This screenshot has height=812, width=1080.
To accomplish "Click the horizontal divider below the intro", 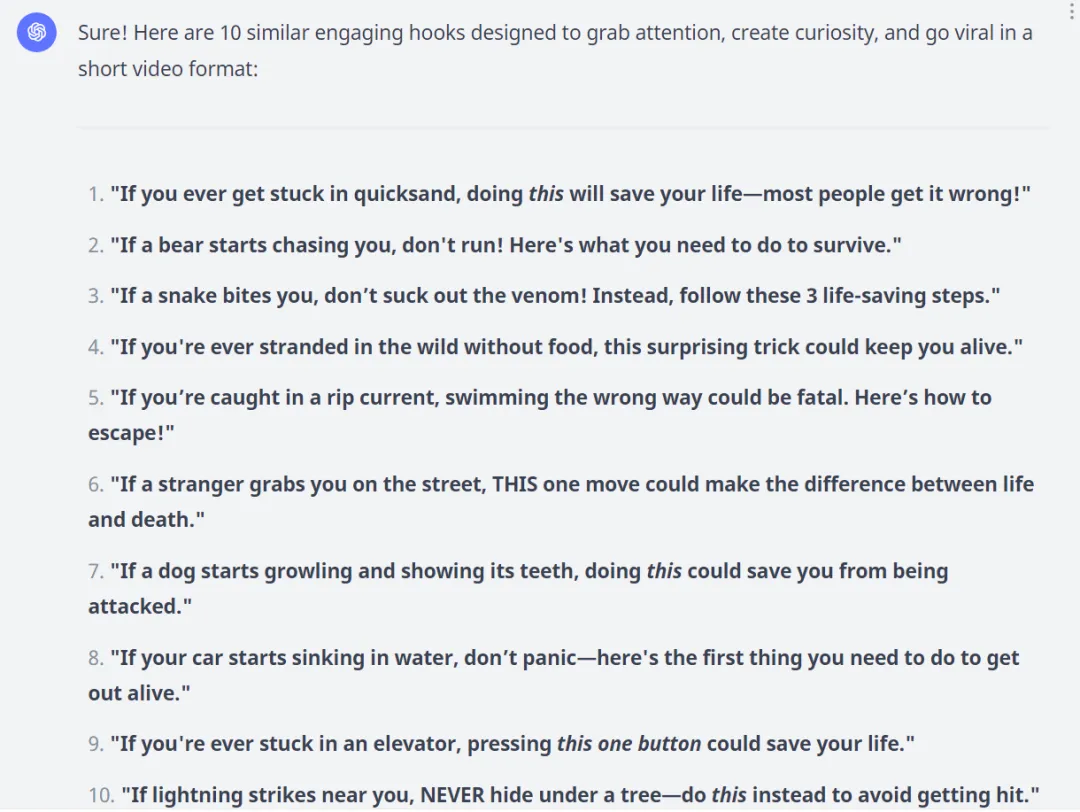I will click(x=562, y=127).
